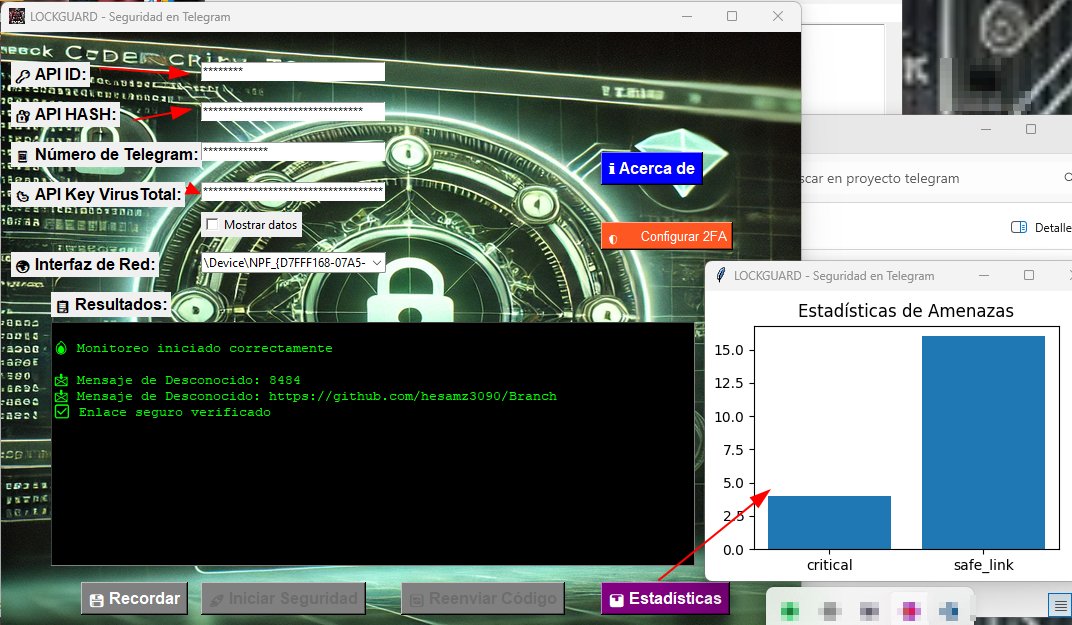
Task: Click the shield icon on Configurar 2FA button
Action: pyautogui.click(x=613, y=239)
